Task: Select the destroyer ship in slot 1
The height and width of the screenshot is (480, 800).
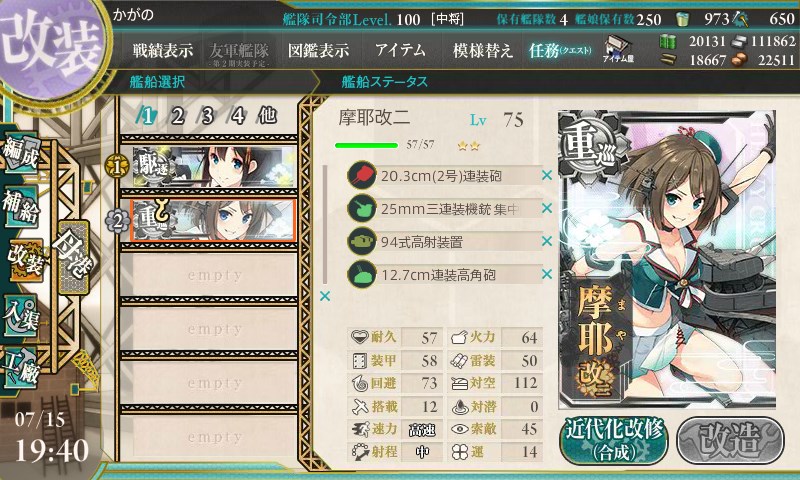Action: tap(214, 166)
